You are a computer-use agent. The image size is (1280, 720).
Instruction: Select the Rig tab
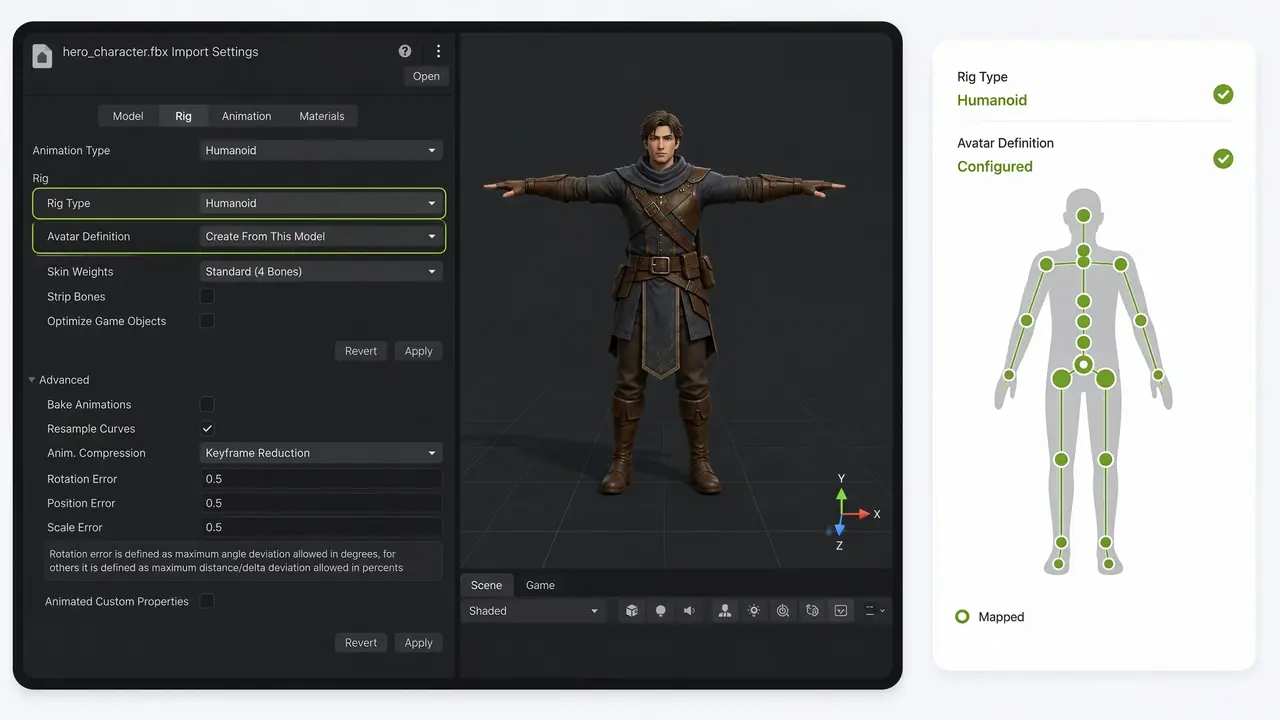[x=183, y=116]
